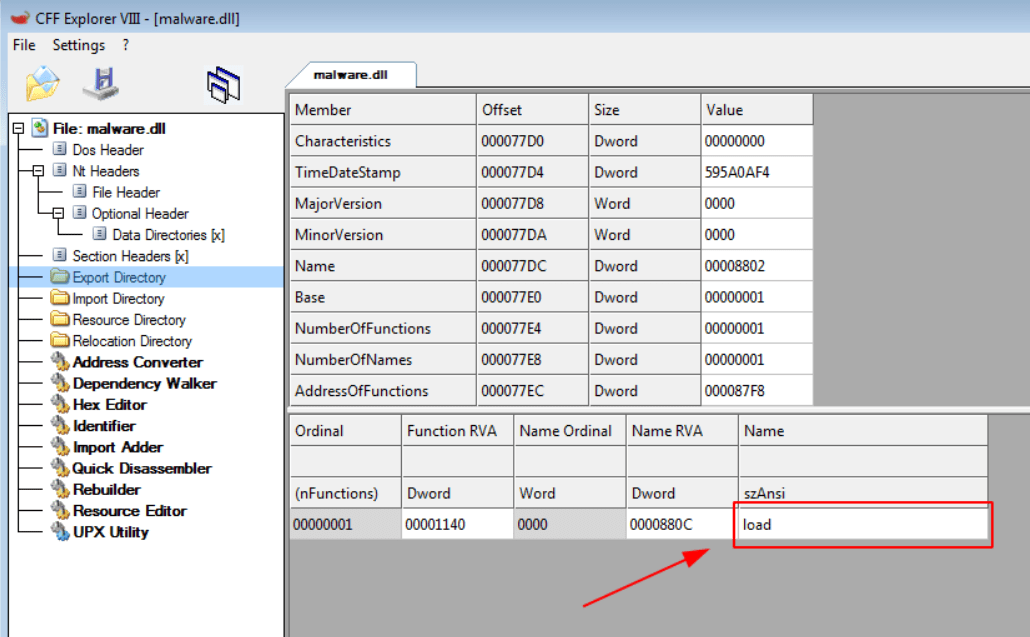Click the Quick Disassembler tool icon
The width and height of the screenshot is (1030, 637).
point(60,468)
